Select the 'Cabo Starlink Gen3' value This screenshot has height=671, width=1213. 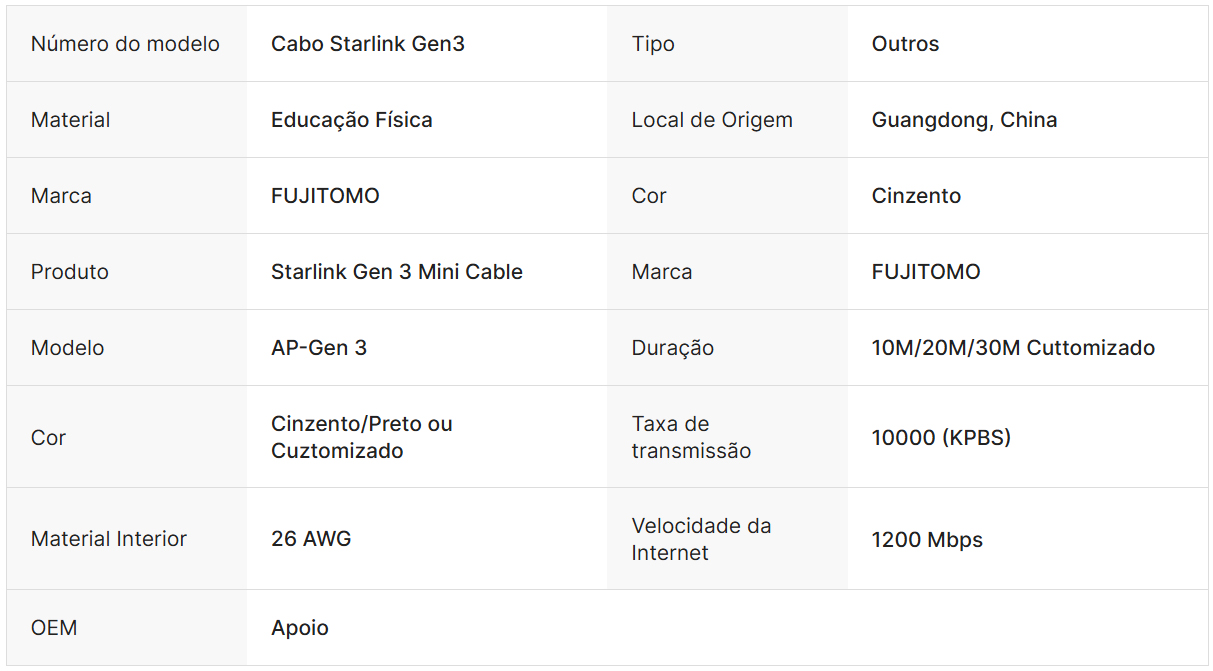pyautogui.click(x=367, y=44)
